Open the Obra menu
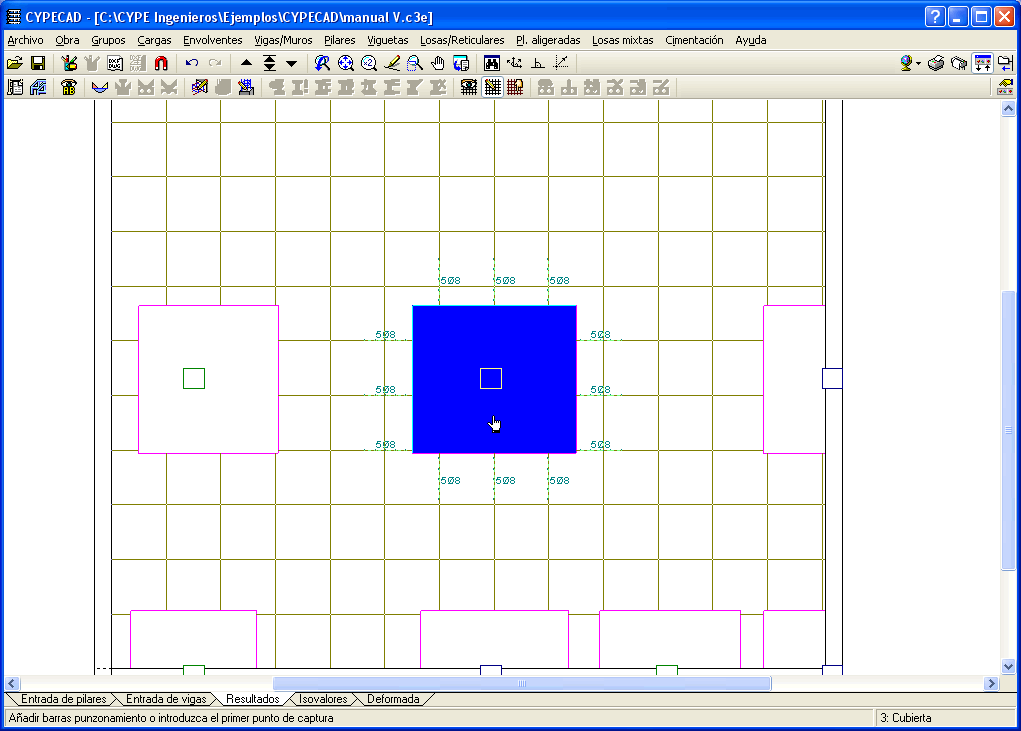Viewport: 1021px width, 731px height. (67, 40)
